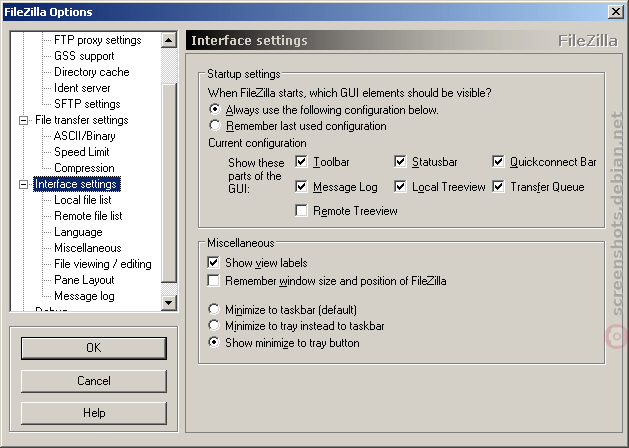This screenshot has width=629, height=448.
Task: Open Help for options dialog
Action: [94, 413]
